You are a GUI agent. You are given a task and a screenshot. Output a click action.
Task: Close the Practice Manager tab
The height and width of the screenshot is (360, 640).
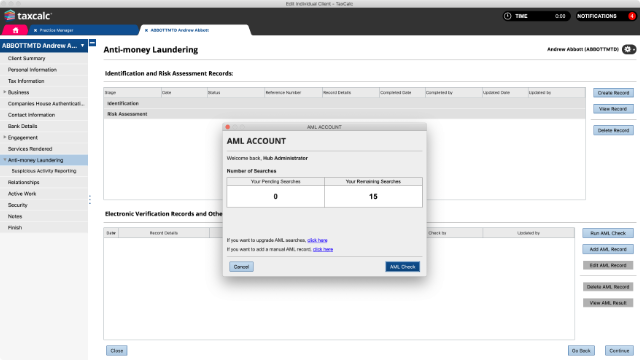click(x=36, y=30)
